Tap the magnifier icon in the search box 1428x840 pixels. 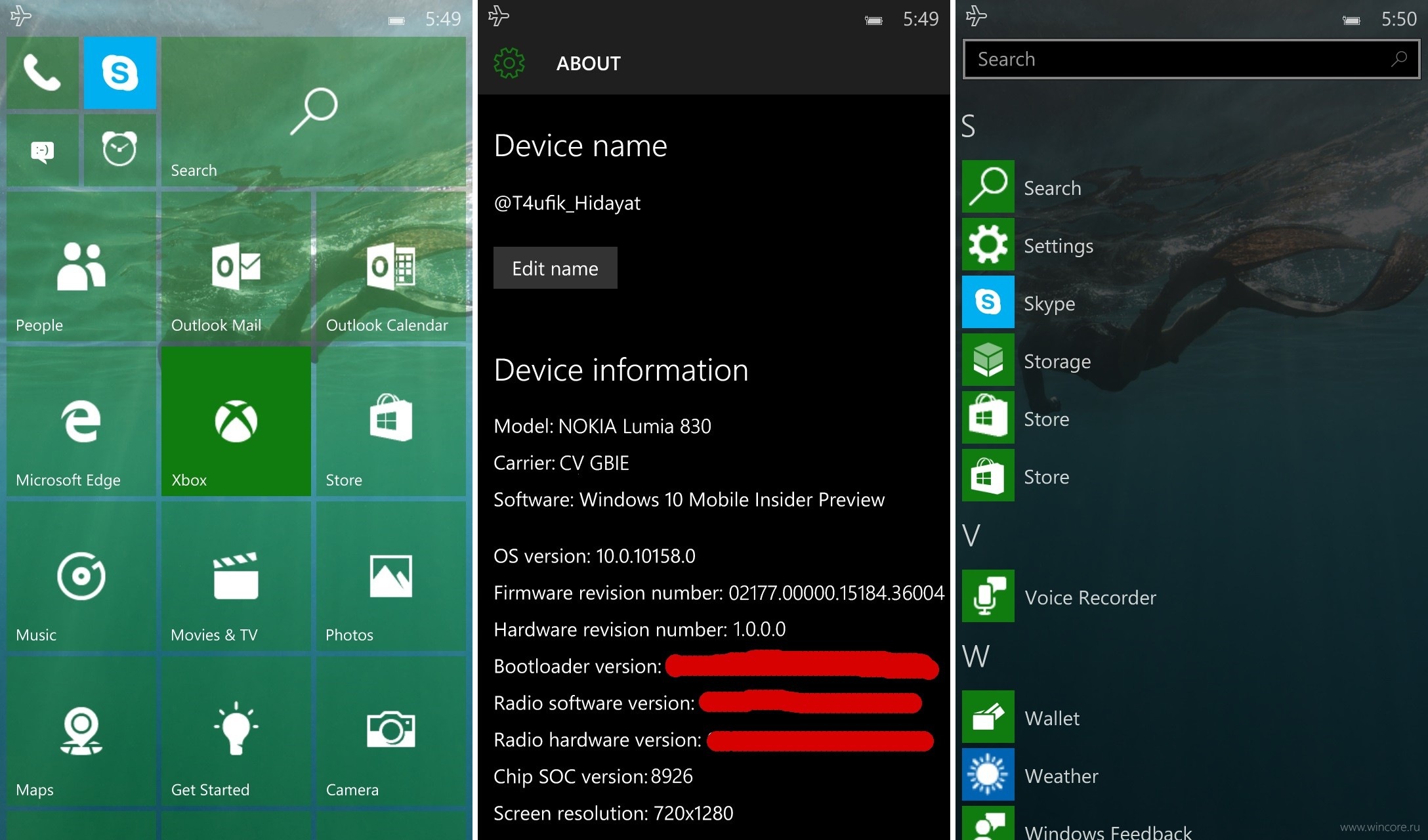pos(1398,59)
